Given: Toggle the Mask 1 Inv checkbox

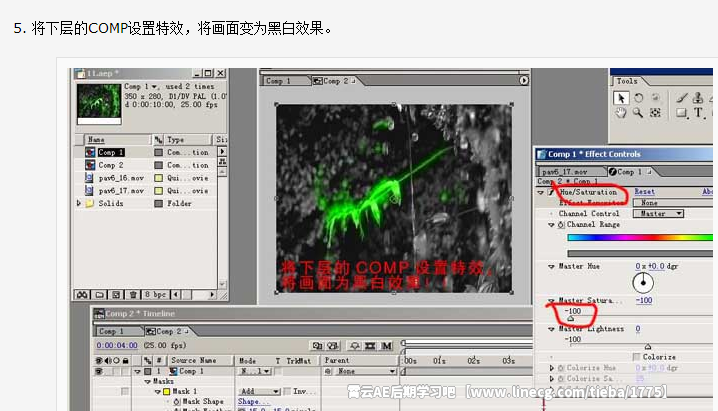Looking at the screenshot, I should 287,391.
